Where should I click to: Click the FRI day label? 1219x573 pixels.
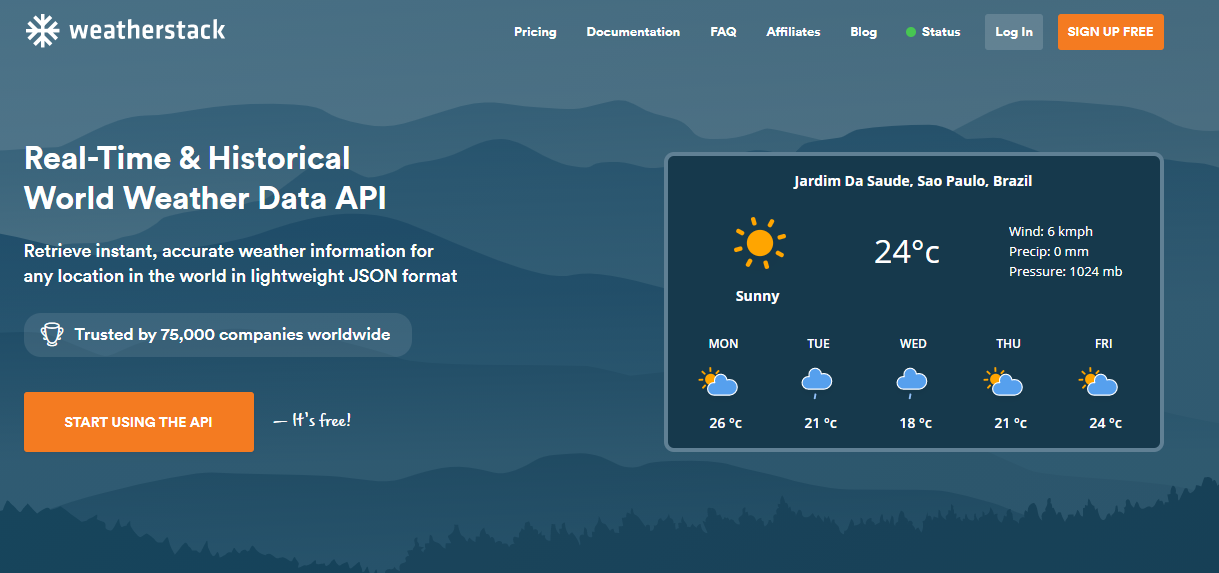[x=1103, y=344]
